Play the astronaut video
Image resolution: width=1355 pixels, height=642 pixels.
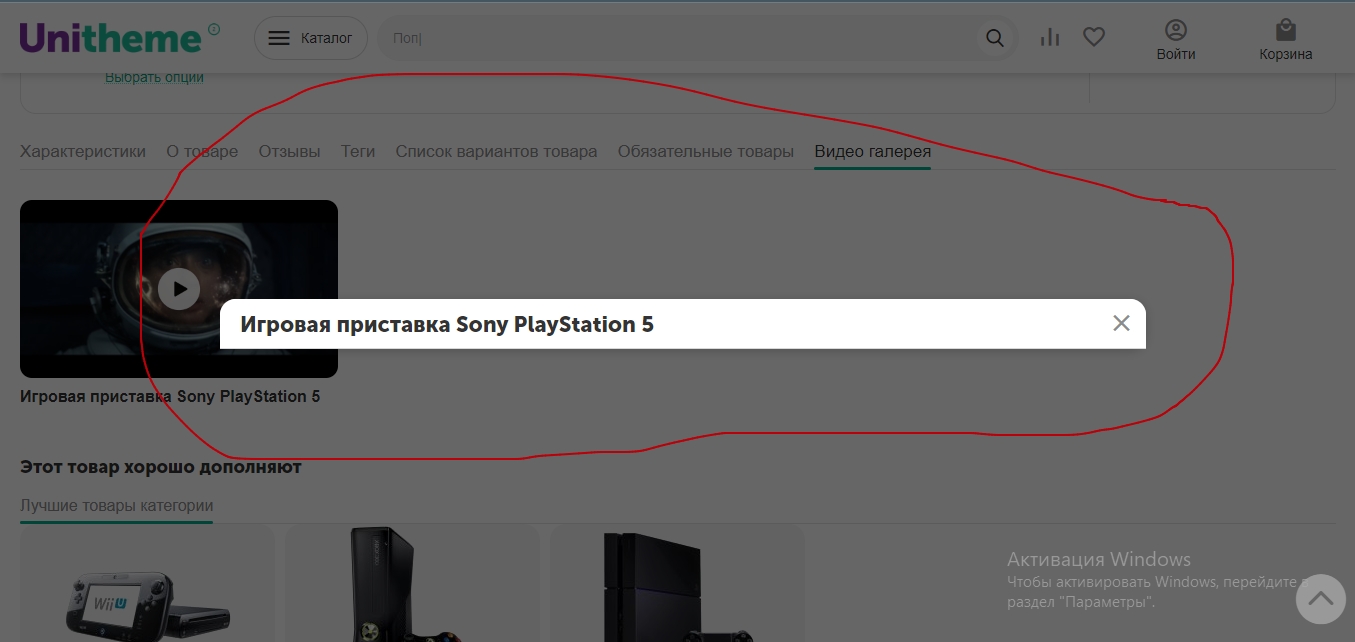179,289
